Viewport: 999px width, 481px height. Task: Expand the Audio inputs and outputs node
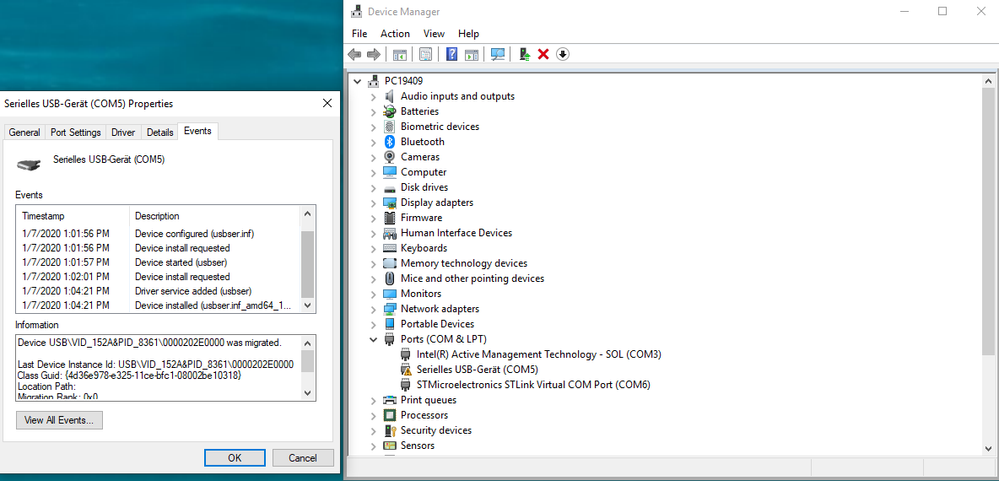[x=373, y=96]
